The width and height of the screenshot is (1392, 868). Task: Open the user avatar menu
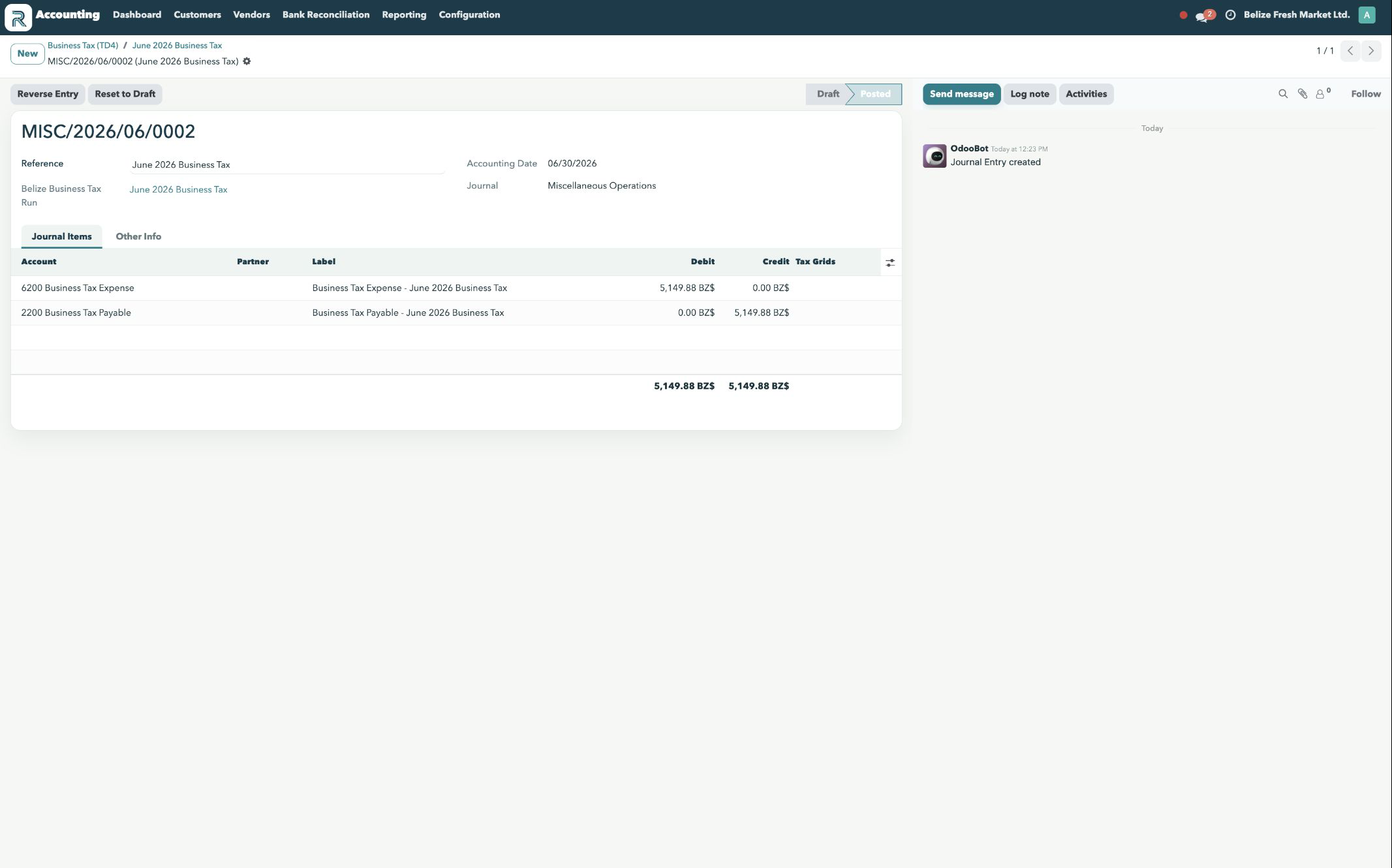click(x=1367, y=15)
